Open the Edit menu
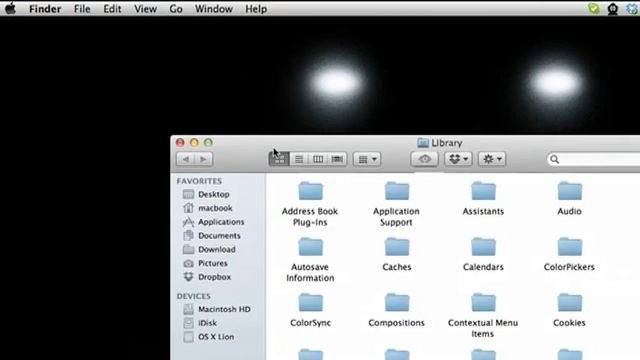Image resolution: width=640 pixels, height=360 pixels. pos(112,9)
